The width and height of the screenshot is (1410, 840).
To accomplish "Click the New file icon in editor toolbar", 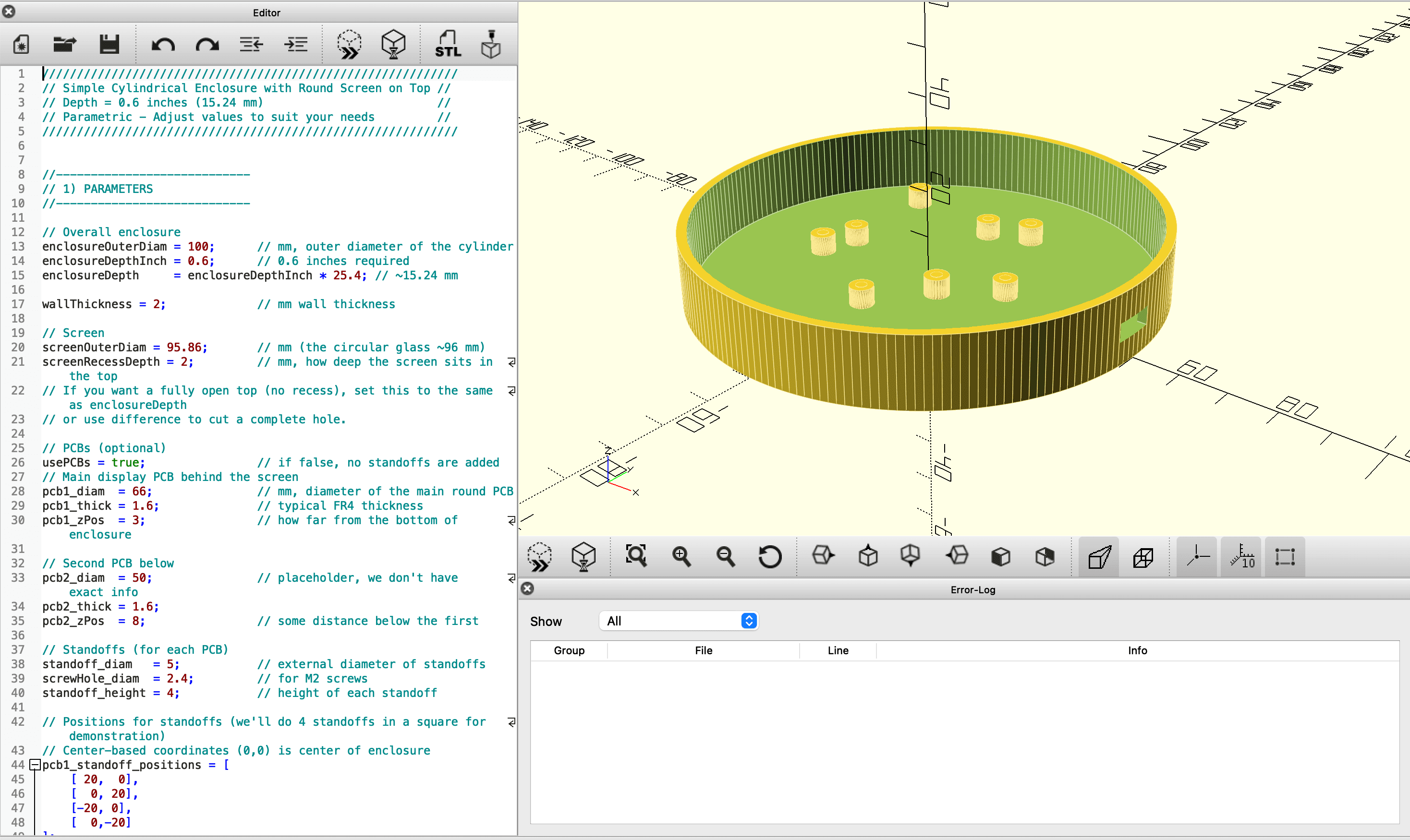I will (x=21, y=44).
